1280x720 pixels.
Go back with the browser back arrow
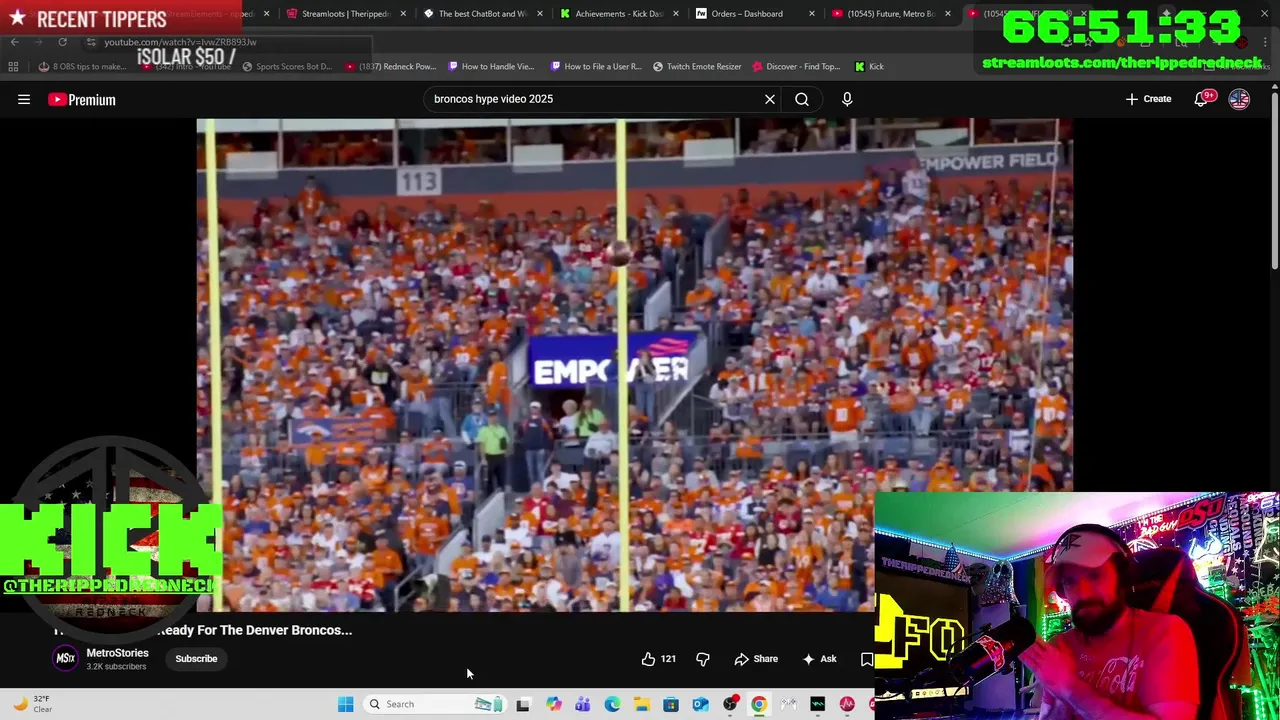(14, 42)
